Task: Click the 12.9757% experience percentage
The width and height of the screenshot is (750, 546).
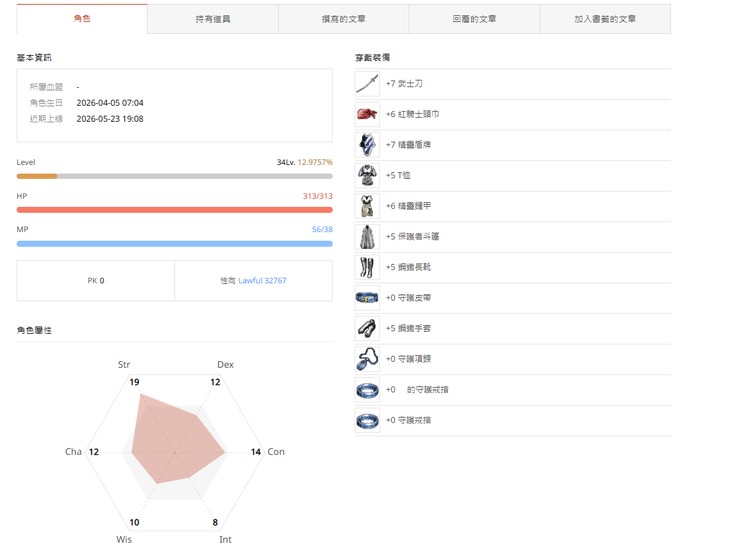Action: tap(315, 163)
